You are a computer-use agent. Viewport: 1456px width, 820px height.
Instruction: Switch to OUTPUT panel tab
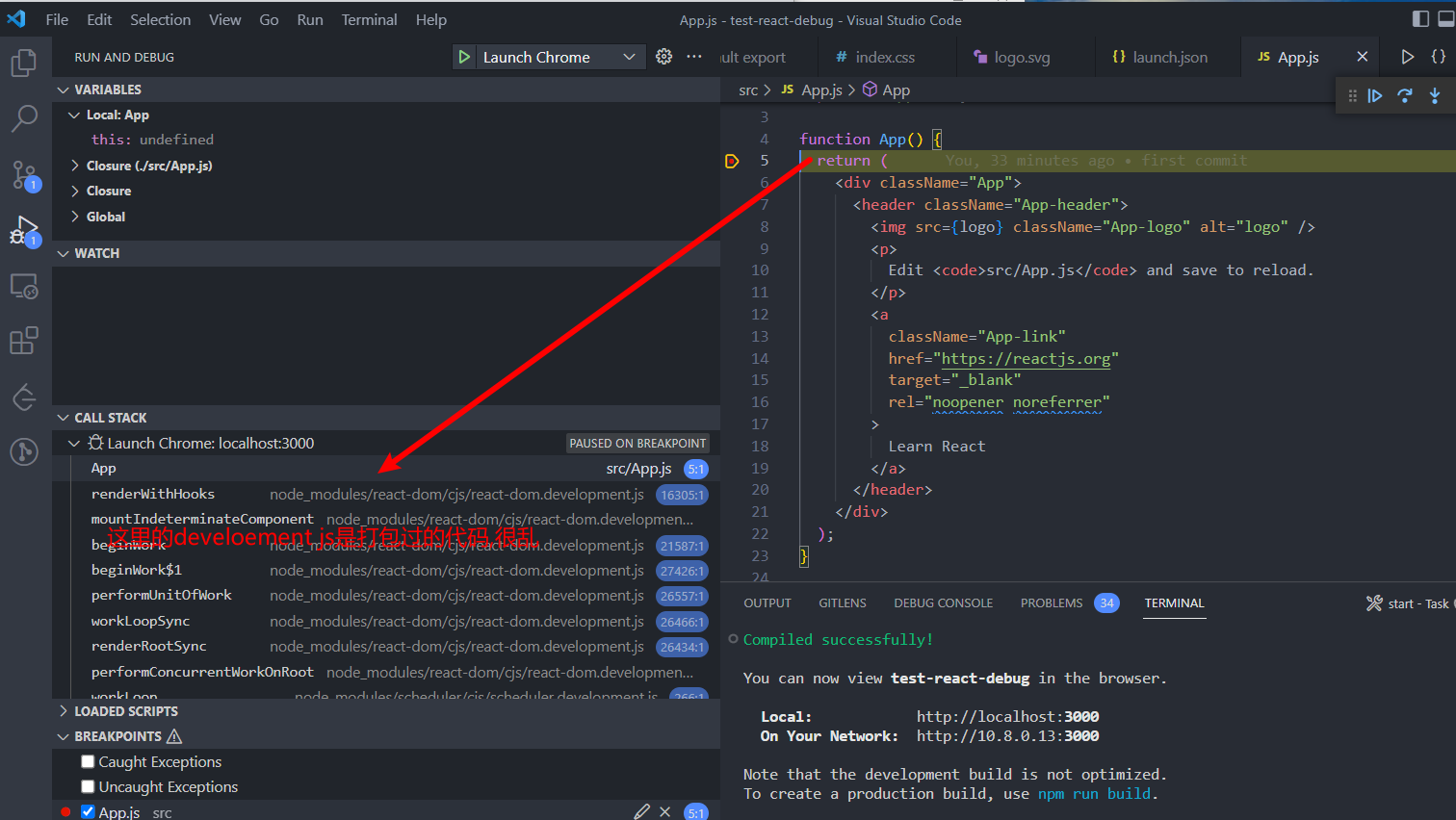(767, 603)
